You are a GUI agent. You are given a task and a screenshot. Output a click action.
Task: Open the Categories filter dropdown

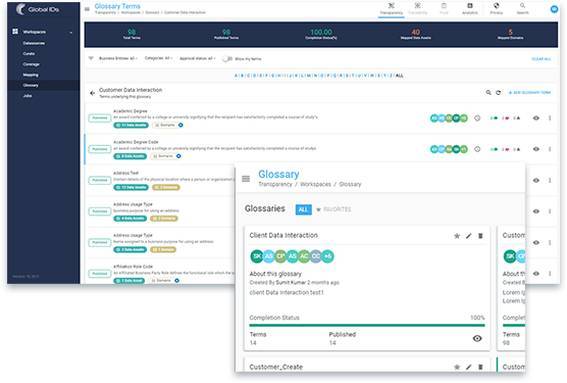click(158, 58)
